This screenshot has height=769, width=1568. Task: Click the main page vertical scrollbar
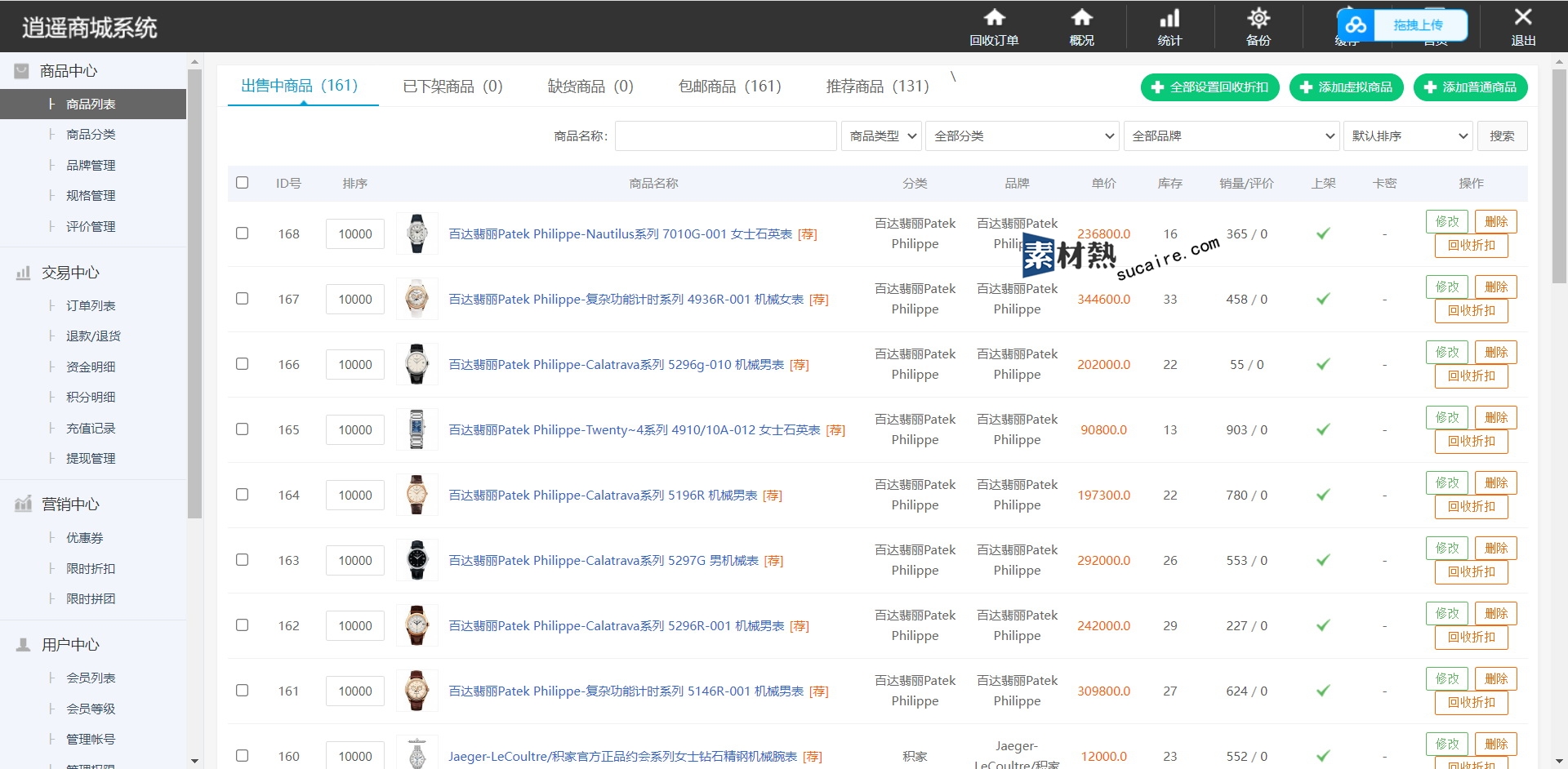pos(1559,176)
